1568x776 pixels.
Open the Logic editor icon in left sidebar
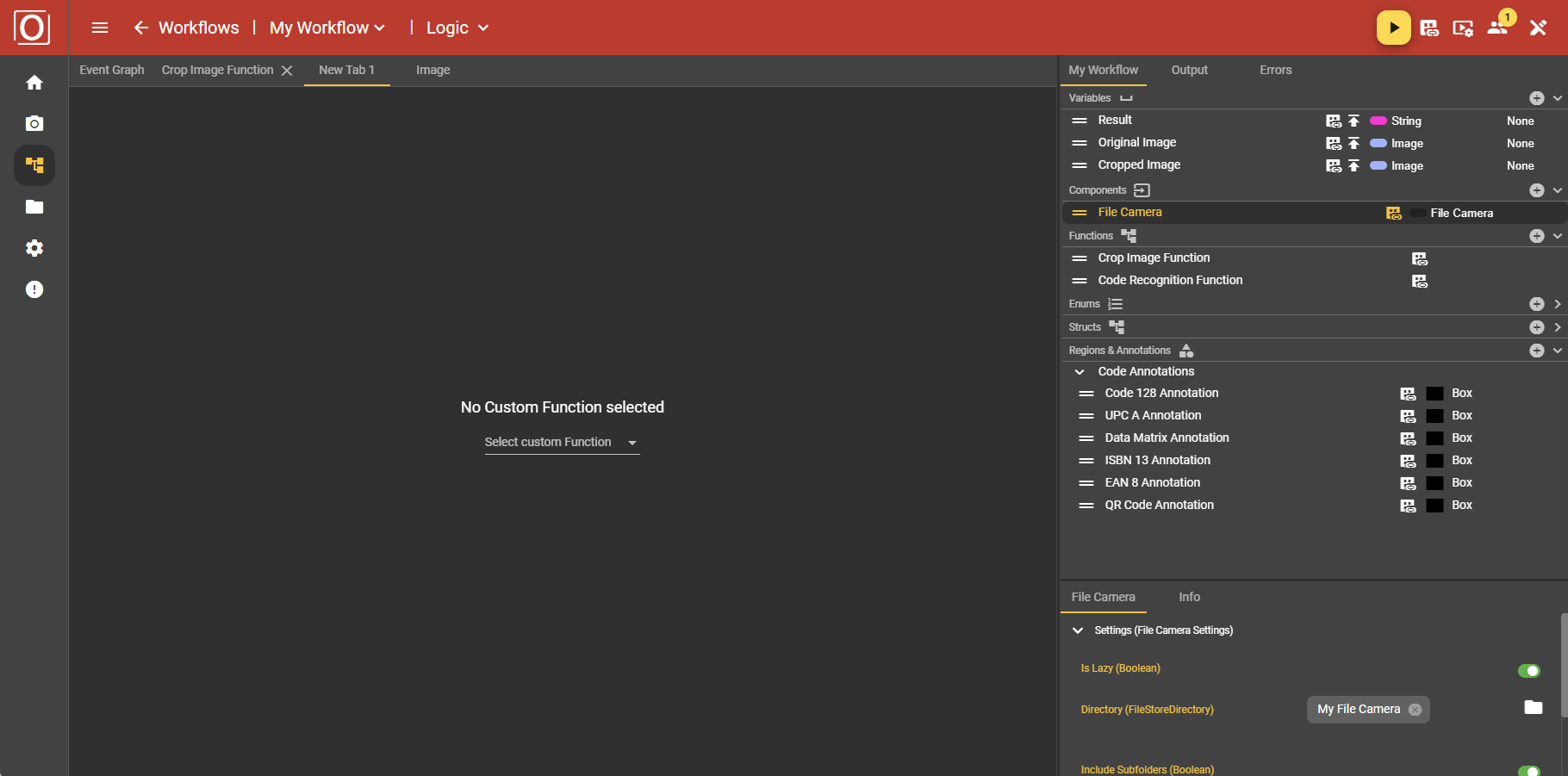point(34,165)
